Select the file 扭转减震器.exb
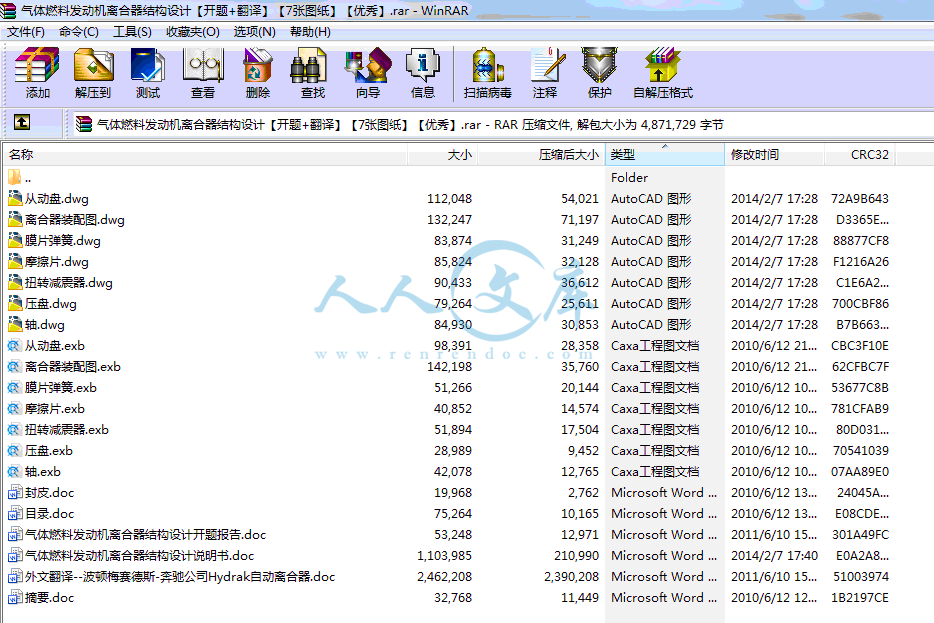The width and height of the screenshot is (934, 623). 67,429
